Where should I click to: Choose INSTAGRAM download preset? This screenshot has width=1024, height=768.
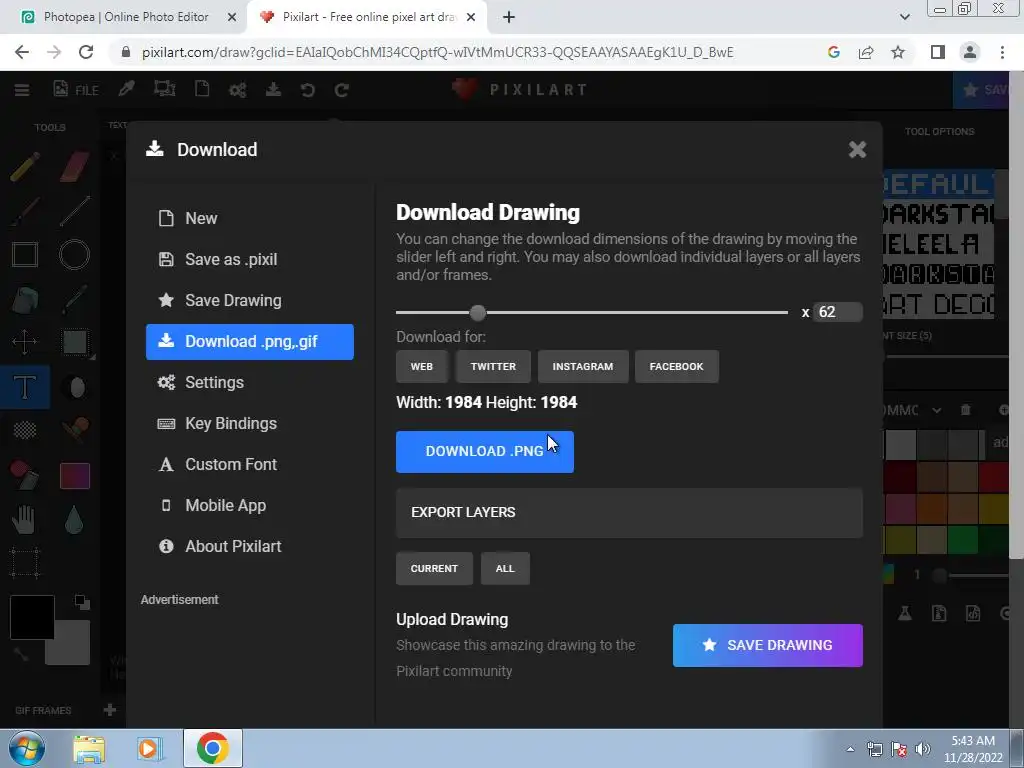pos(583,366)
